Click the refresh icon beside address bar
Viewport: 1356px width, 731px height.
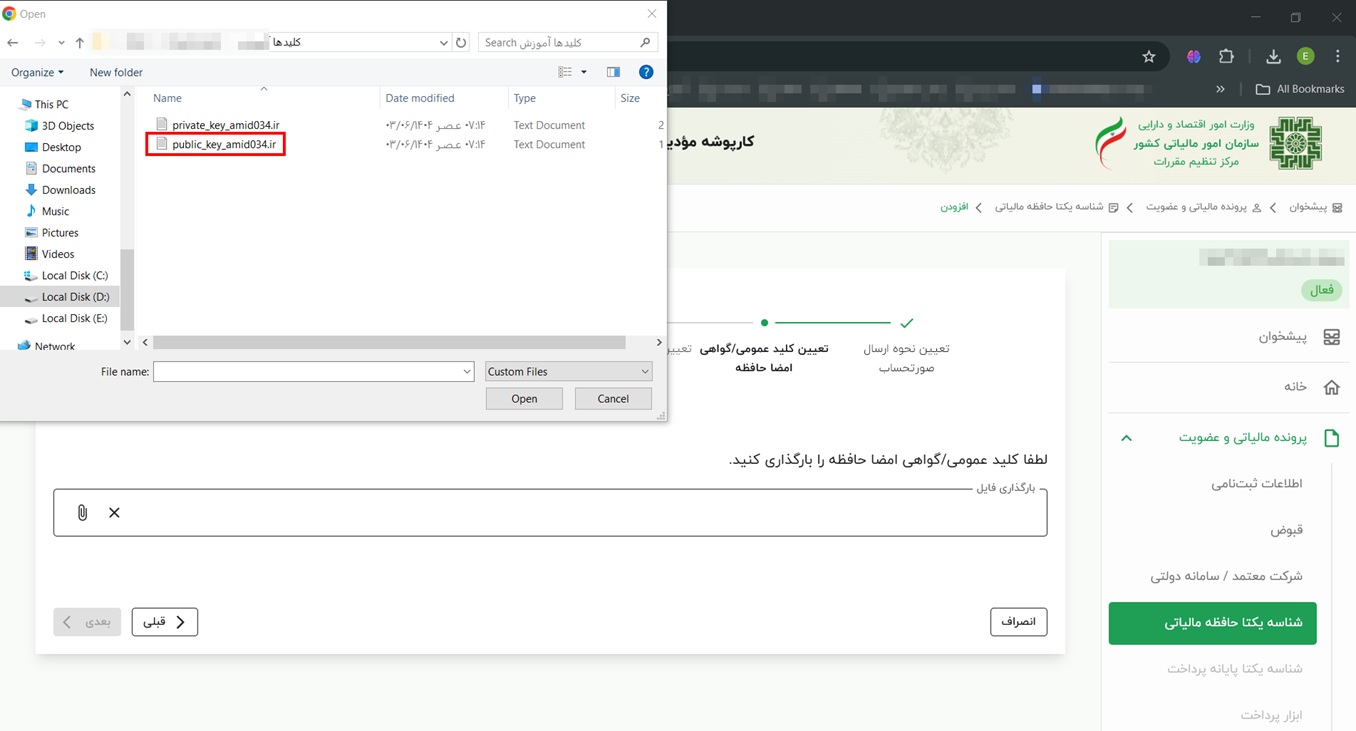(x=461, y=43)
